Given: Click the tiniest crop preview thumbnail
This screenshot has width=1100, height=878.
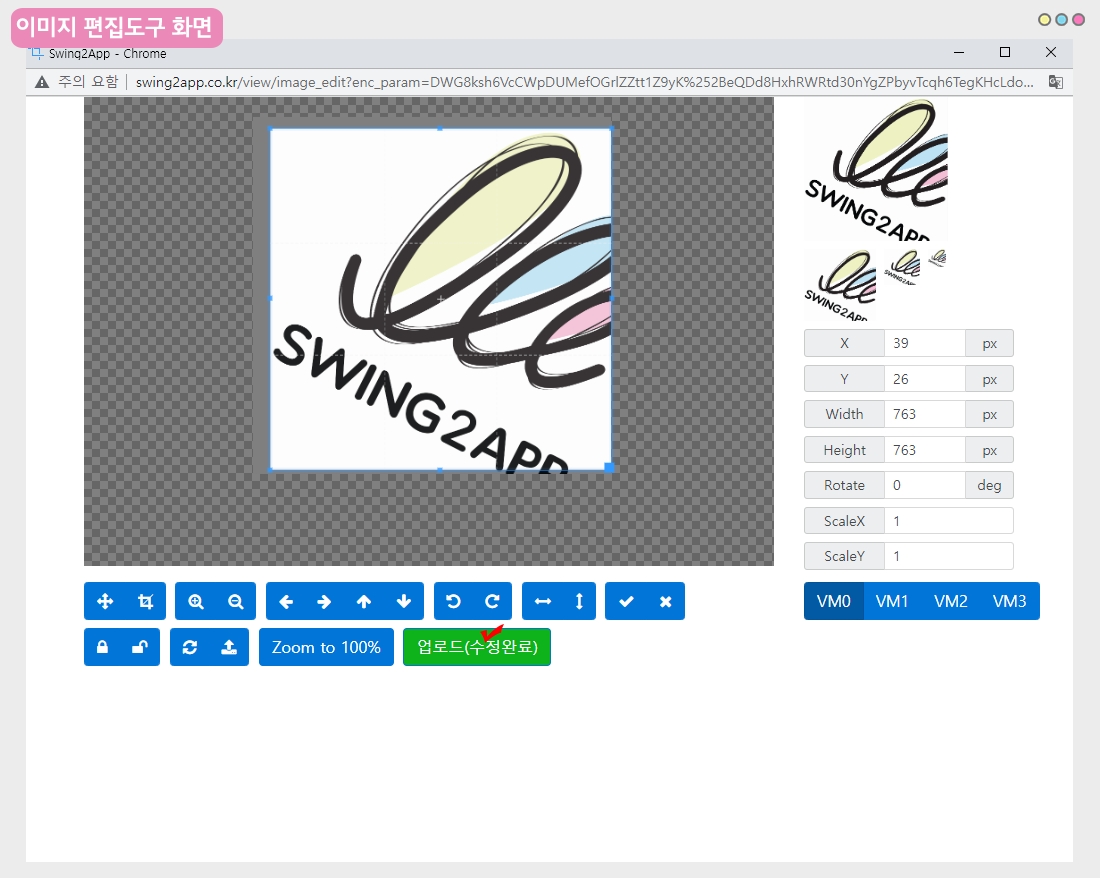Looking at the screenshot, I should point(936,258).
